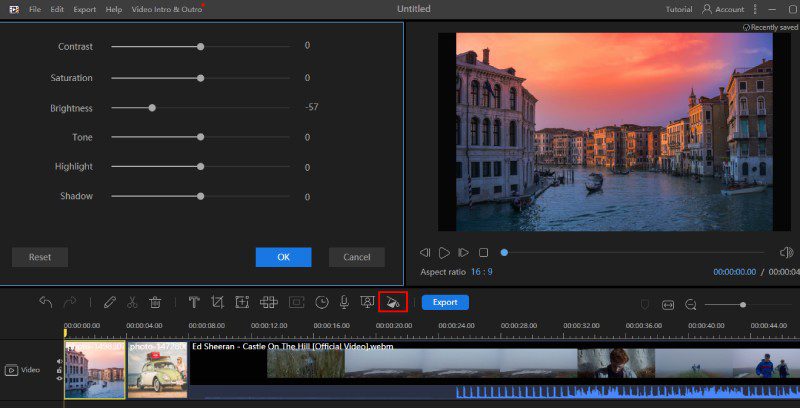800x408 pixels.
Task: Select the Split scissors tool
Action: (x=132, y=302)
